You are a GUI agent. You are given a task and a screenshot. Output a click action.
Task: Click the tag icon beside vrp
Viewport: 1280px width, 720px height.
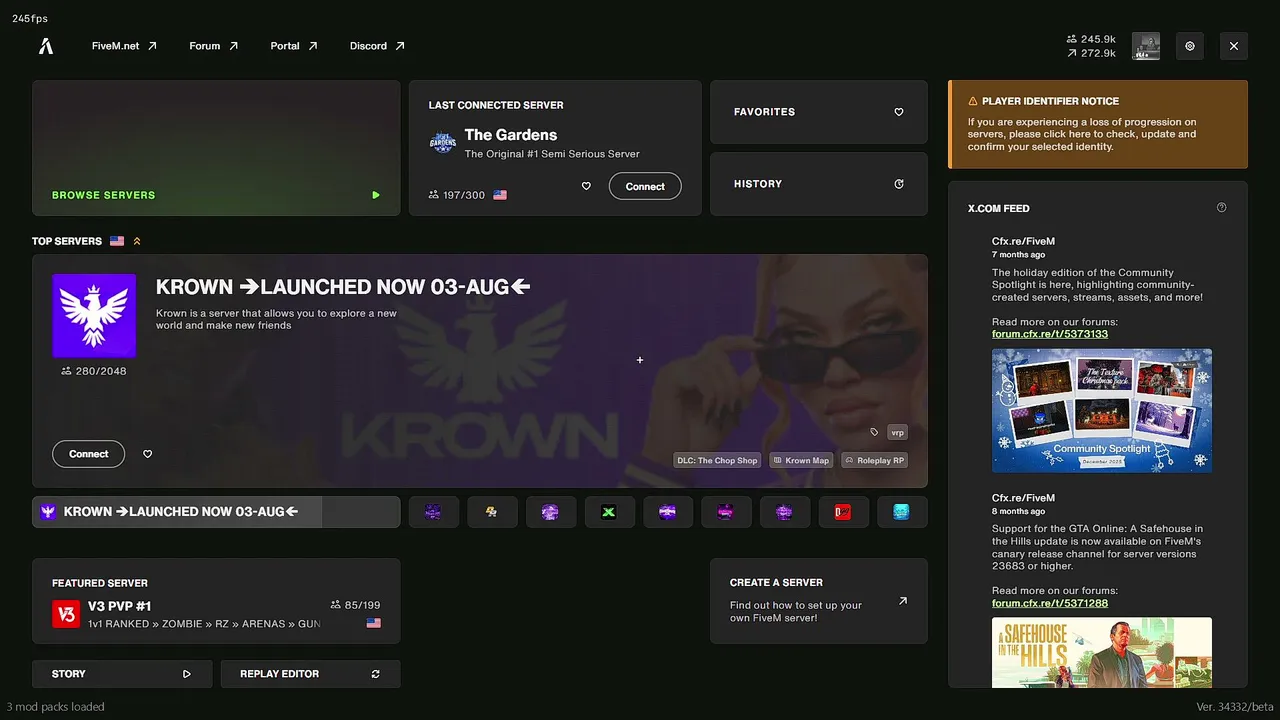tap(874, 432)
